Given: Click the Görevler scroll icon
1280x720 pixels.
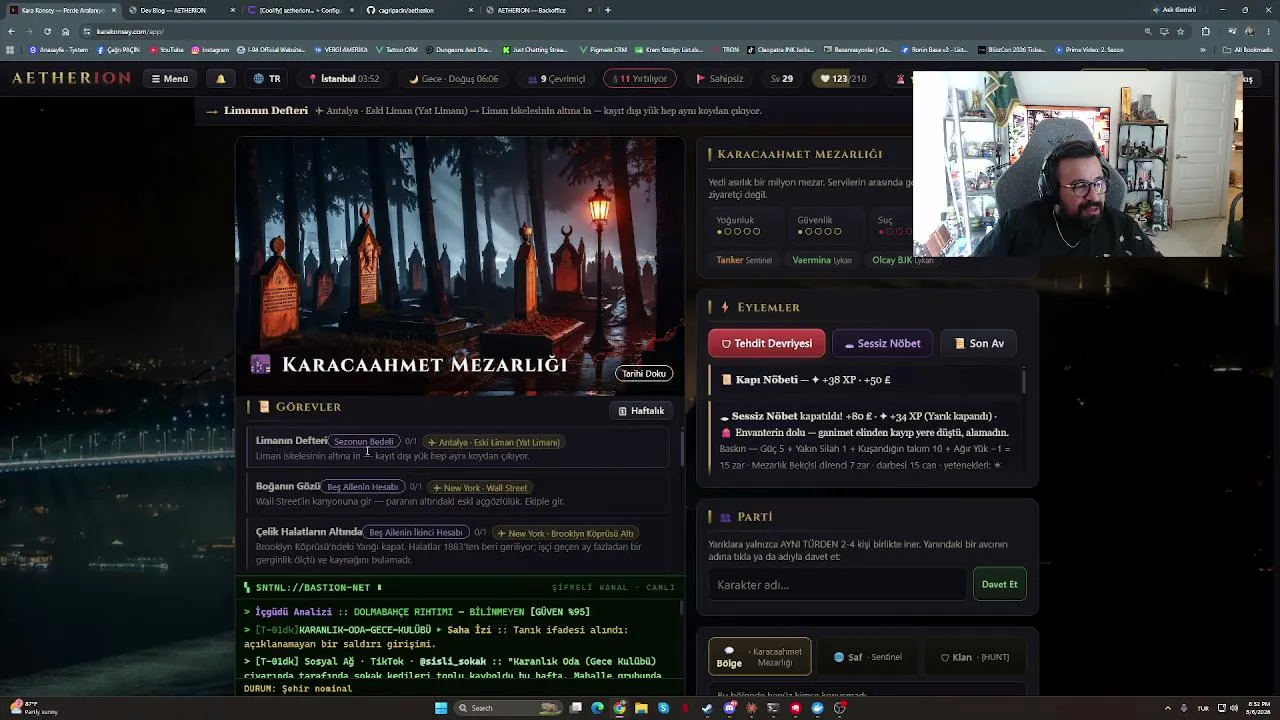Looking at the screenshot, I should pos(264,407).
